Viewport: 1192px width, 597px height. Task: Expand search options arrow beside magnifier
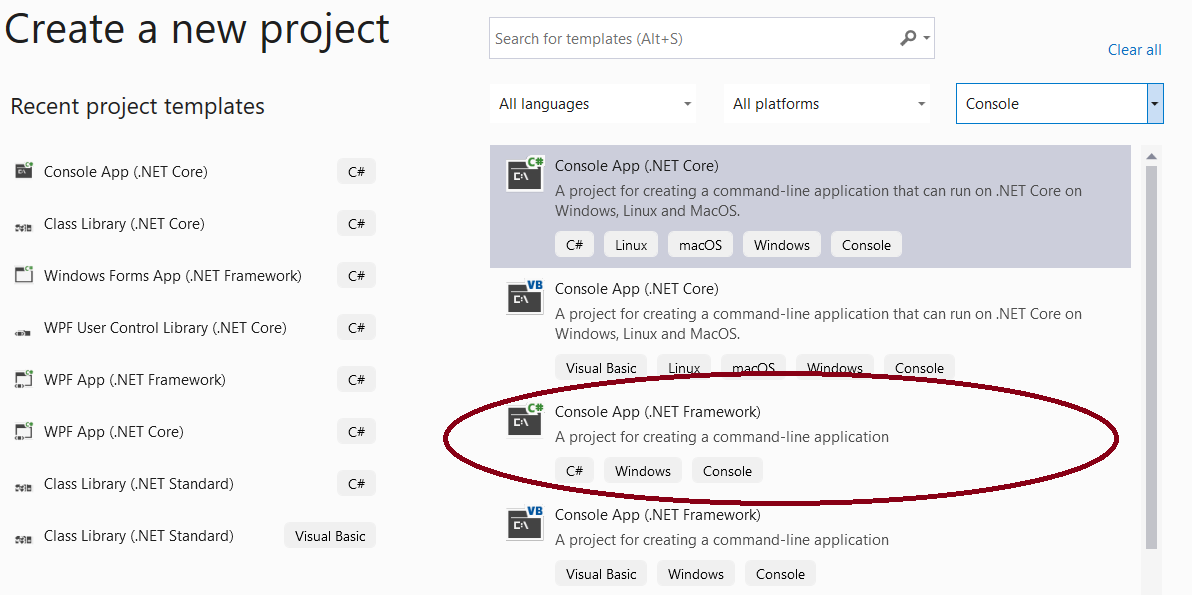click(x=926, y=38)
